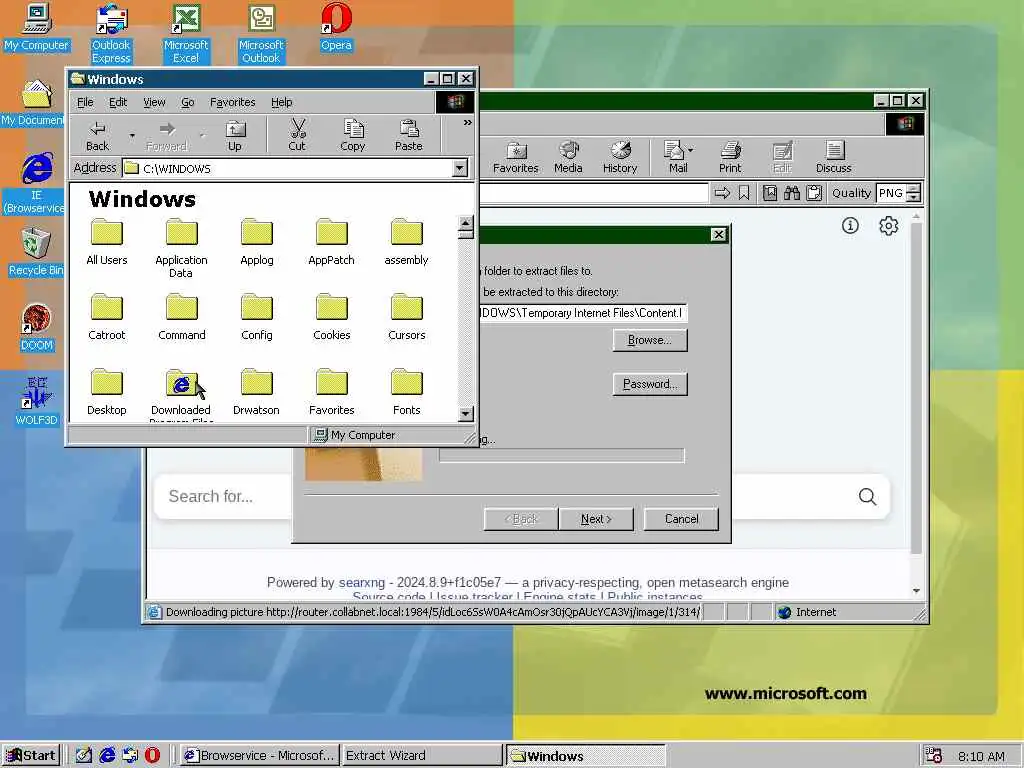Click the Go arrow beside address bar
1024x768 pixels.
(x=722, y=193)
